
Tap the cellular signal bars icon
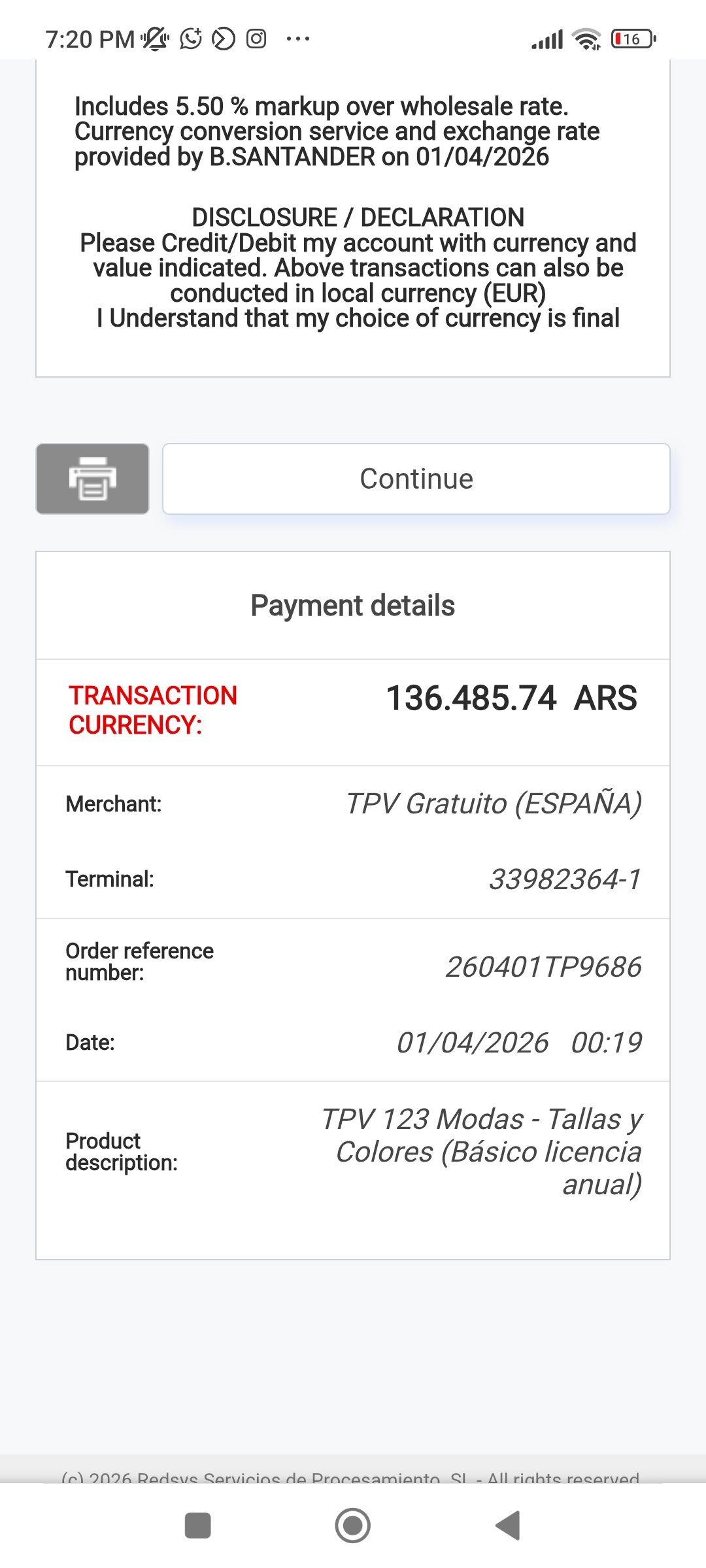(547, 40)
